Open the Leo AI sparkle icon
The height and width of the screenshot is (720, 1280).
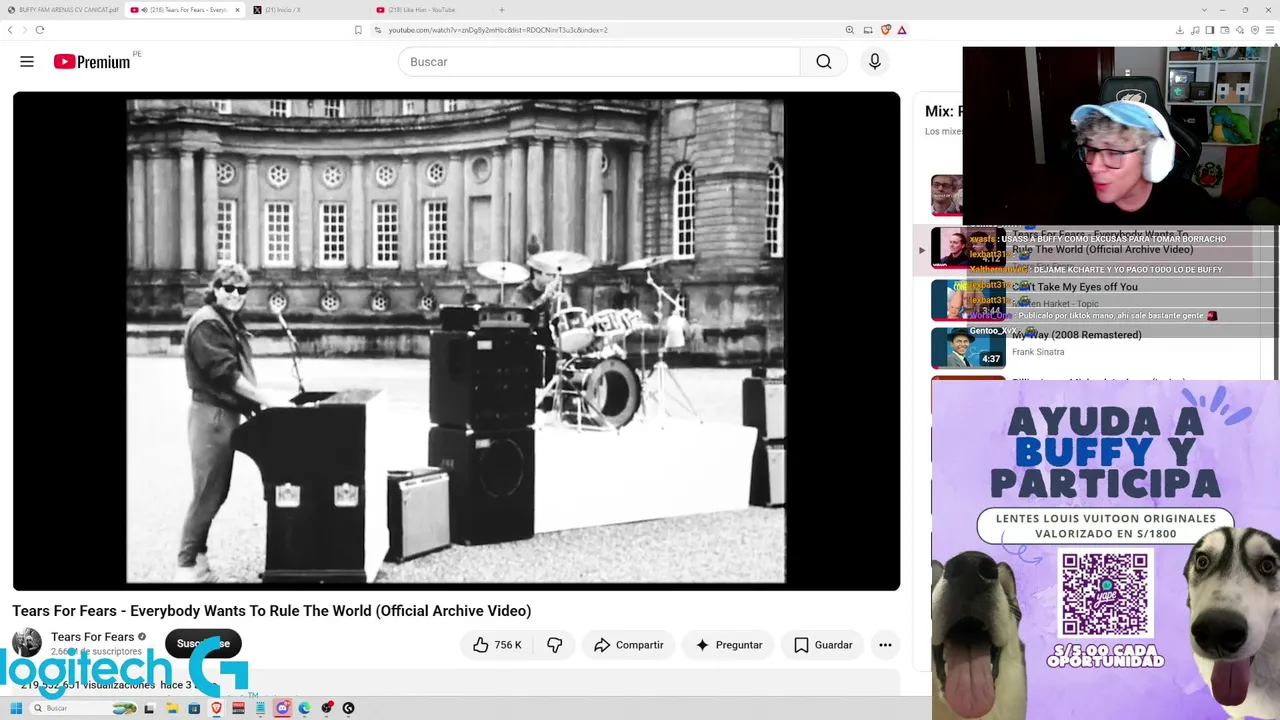click(x=1241, y=30)
